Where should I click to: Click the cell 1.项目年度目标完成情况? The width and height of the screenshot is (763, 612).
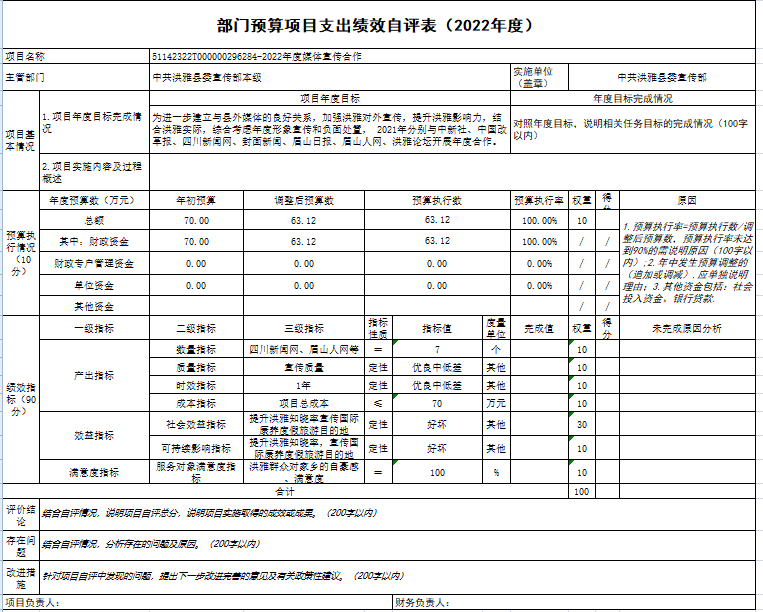pos(94,123)
